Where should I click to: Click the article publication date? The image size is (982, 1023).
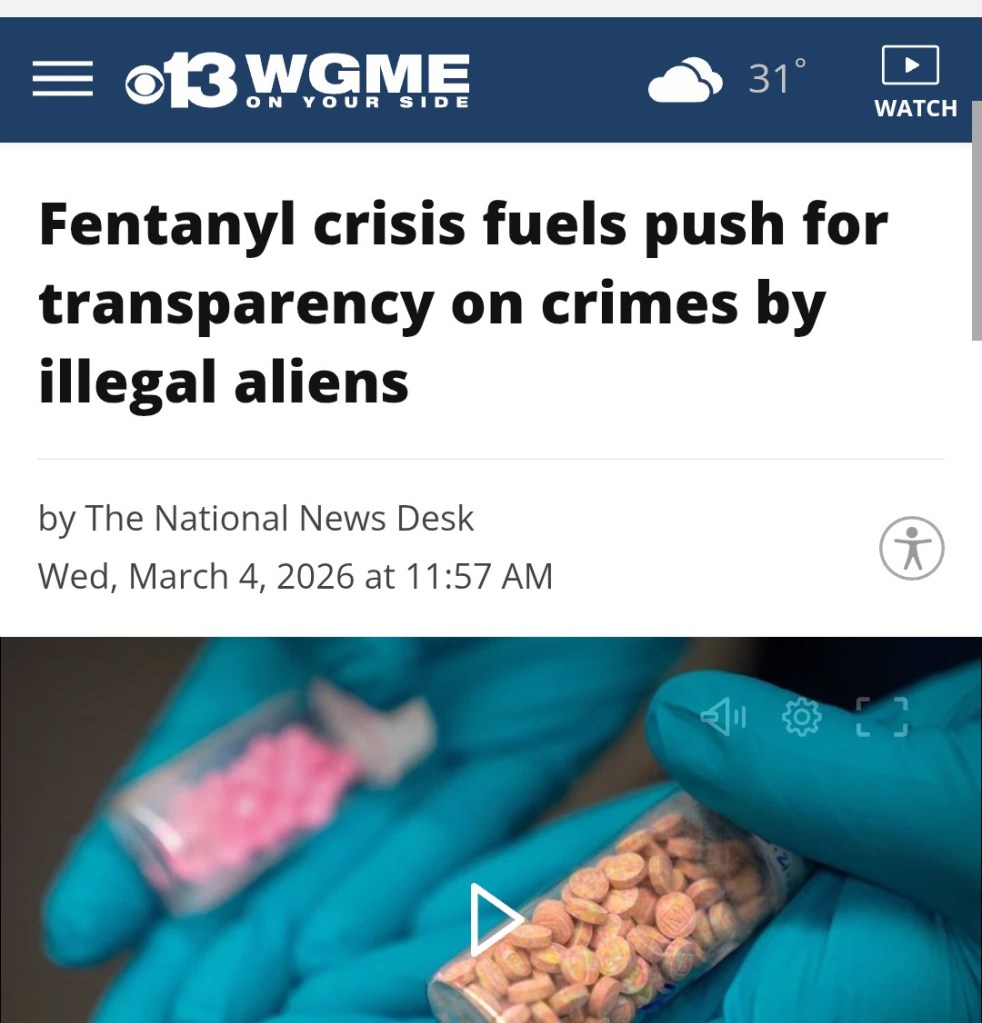pyautogui.click(x=296, y=576)
